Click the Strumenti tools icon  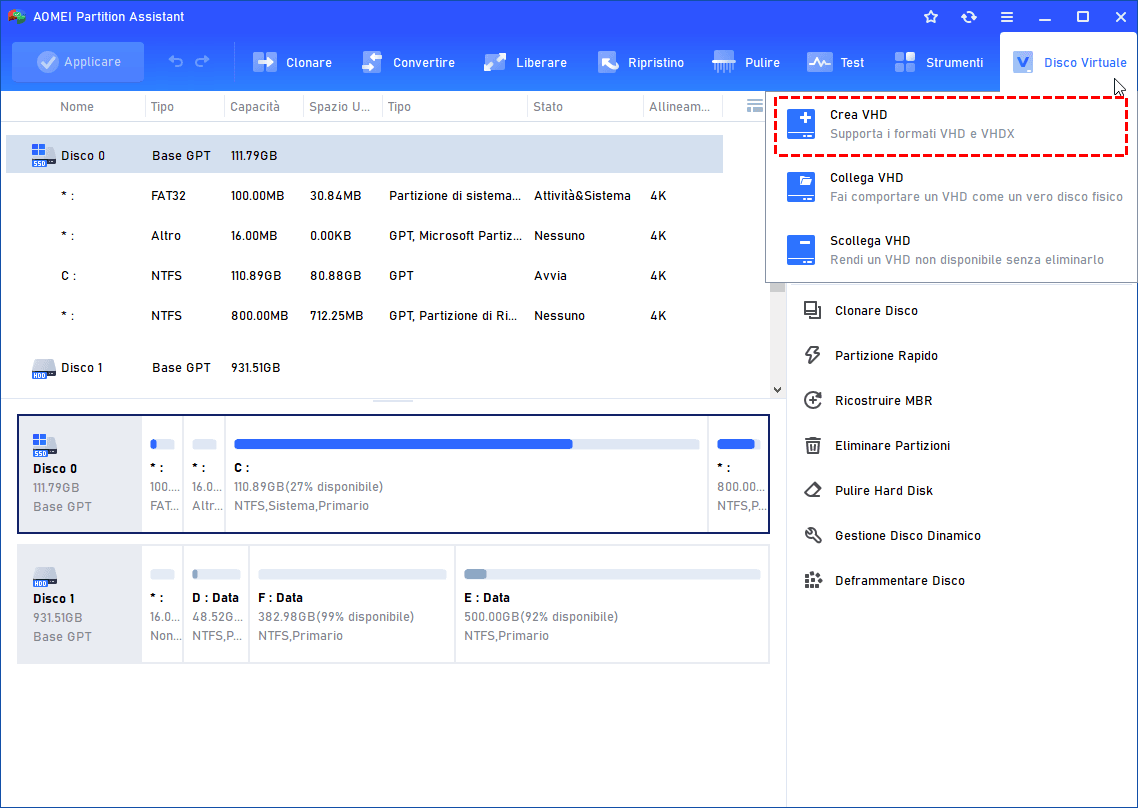pyautogui.click(x=905, y=62)
